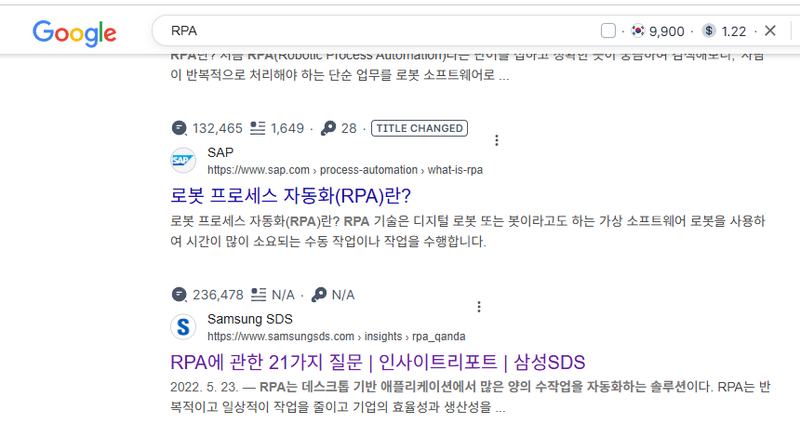This screenshot has width=800, height=421.
Task: Open the 로봇 프로세스 자동화(RPA)란? result
Action: [291, 195]
